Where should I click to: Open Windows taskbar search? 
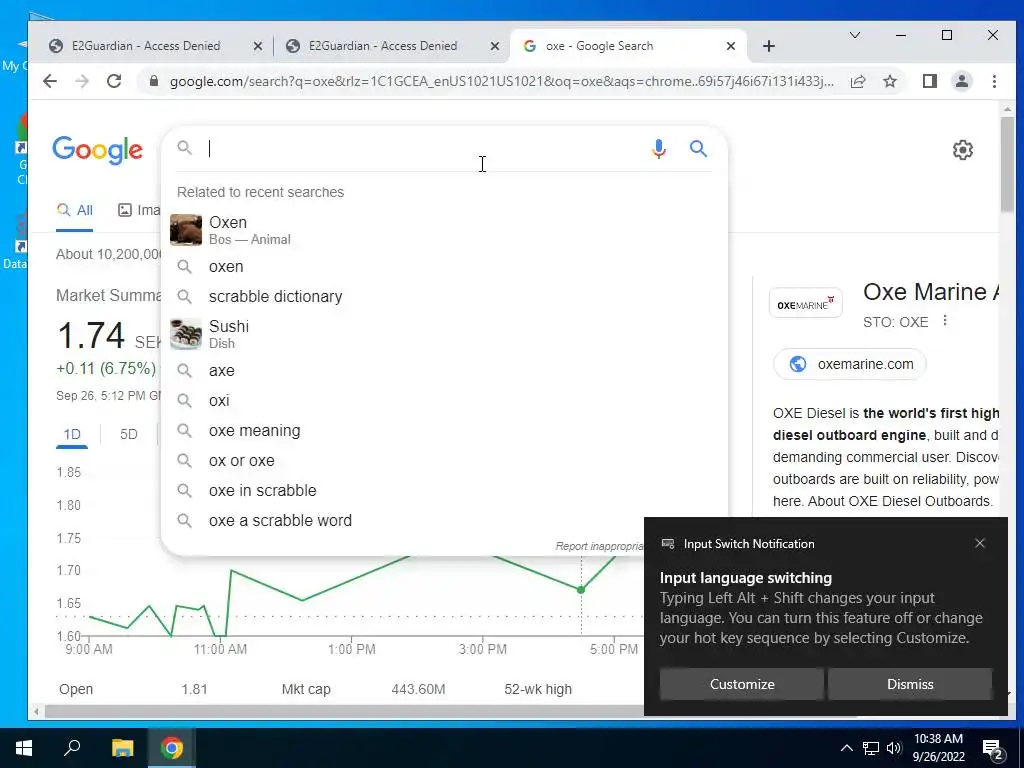click(x=72, y=748)
